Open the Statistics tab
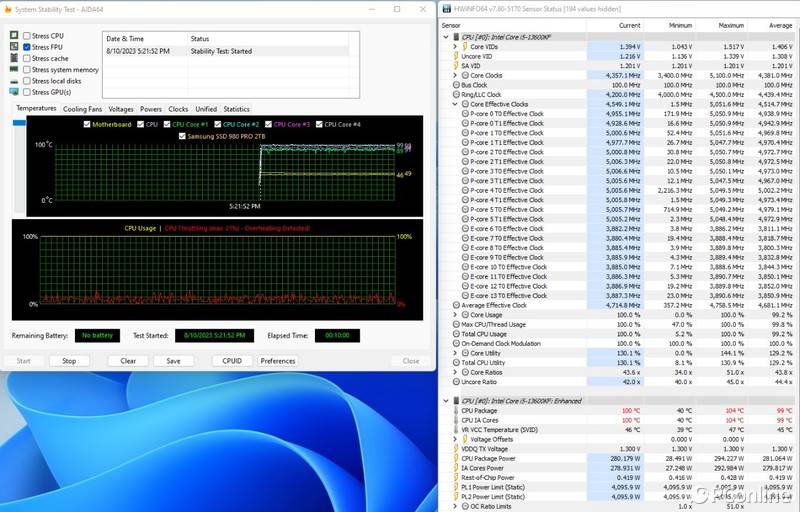The width and height of the screenshot is (800, 512). [x=236, y=109]
